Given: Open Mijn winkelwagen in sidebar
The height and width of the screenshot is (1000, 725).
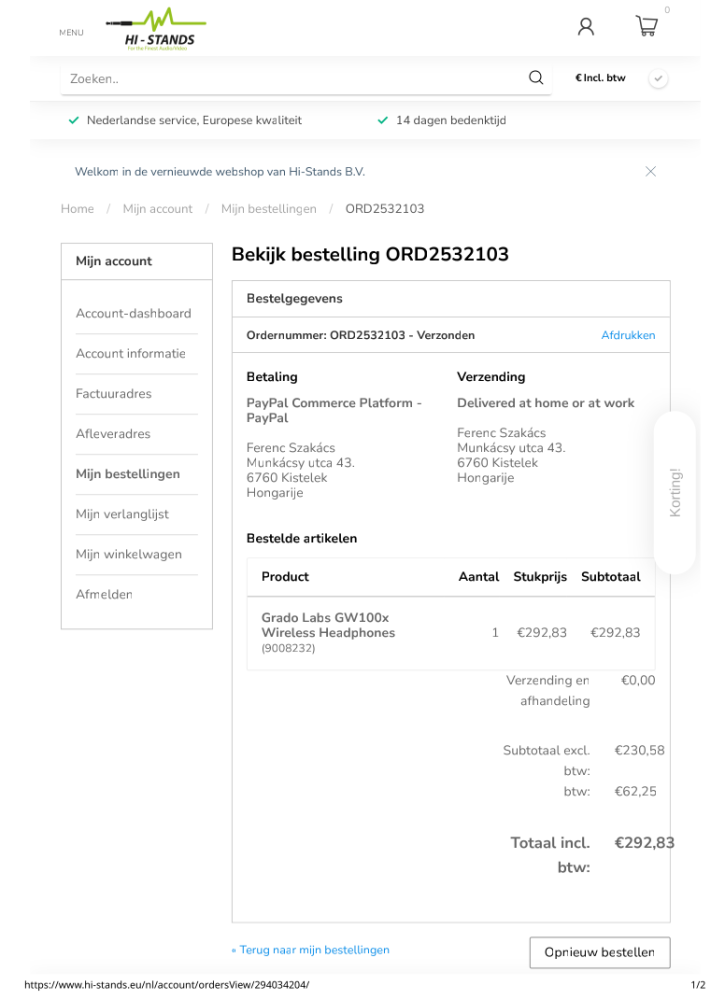Looking at the screenshot, I should coord(128,554).
